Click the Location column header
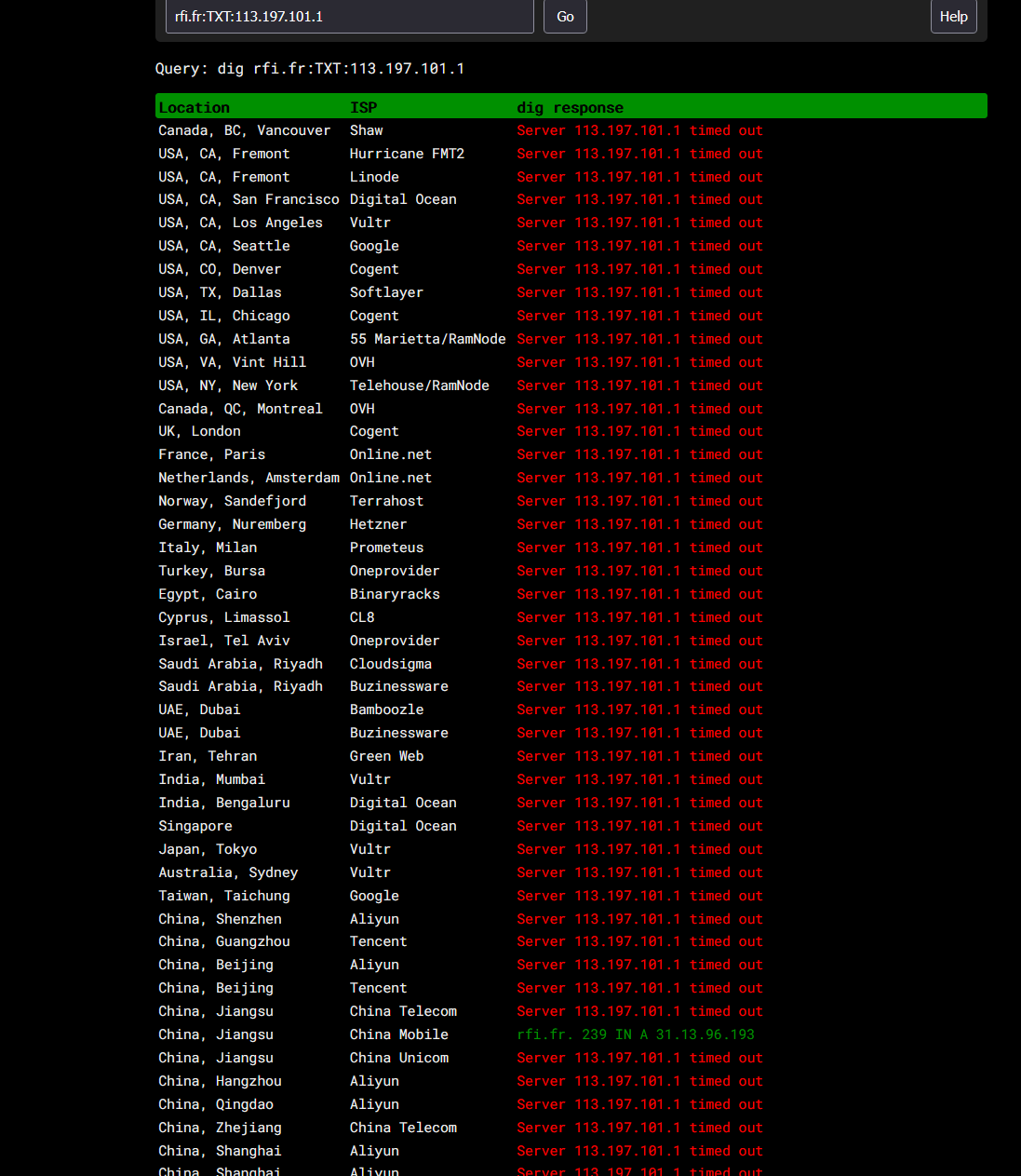 [x=194, y=107]
